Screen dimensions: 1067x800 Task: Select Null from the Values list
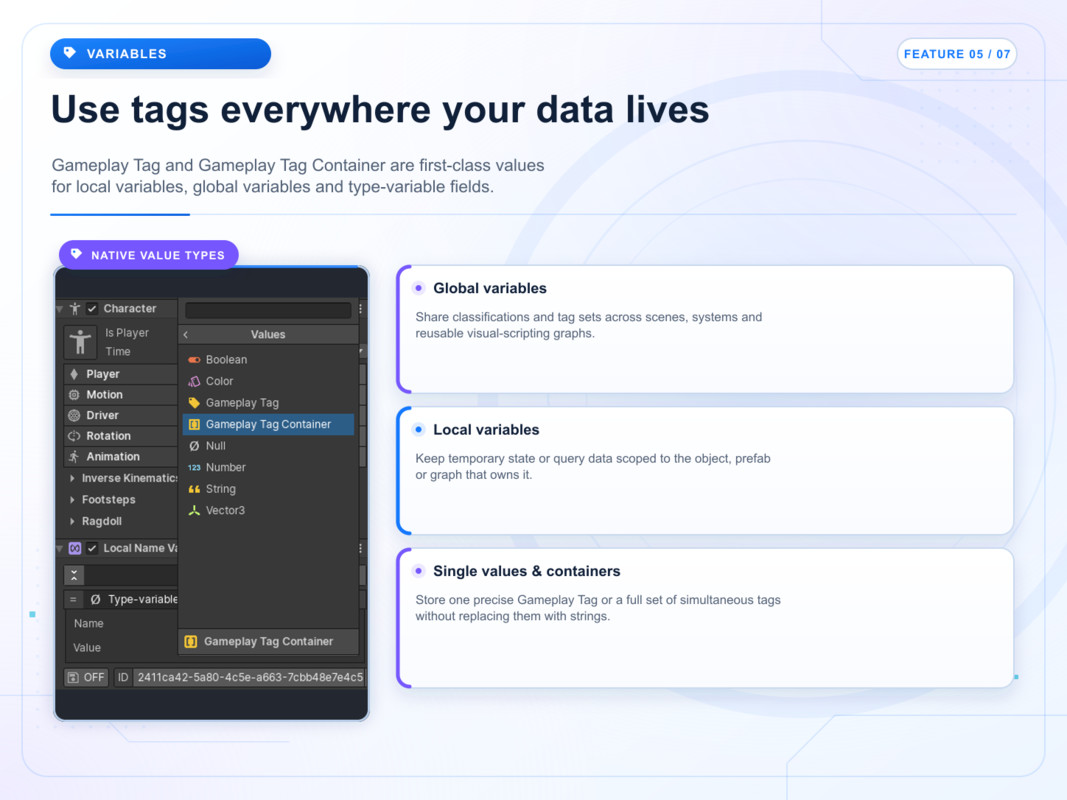[268, 446]
